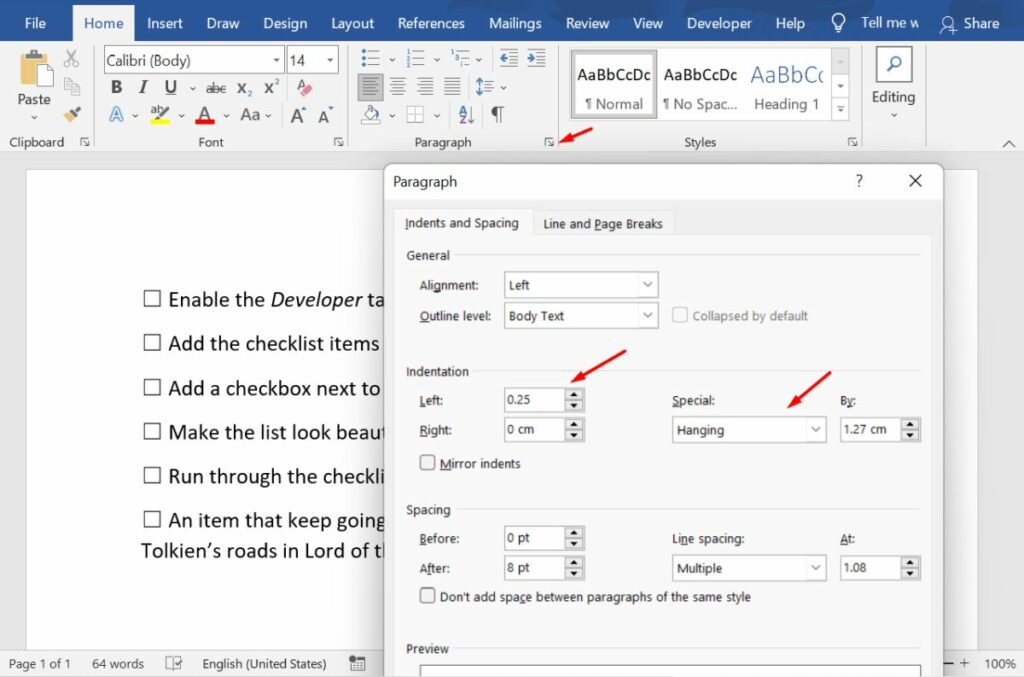Switch to the Developer ribbon tab
The height and width of the screenshot is (677, 1024).
click(x=719, y=22)
